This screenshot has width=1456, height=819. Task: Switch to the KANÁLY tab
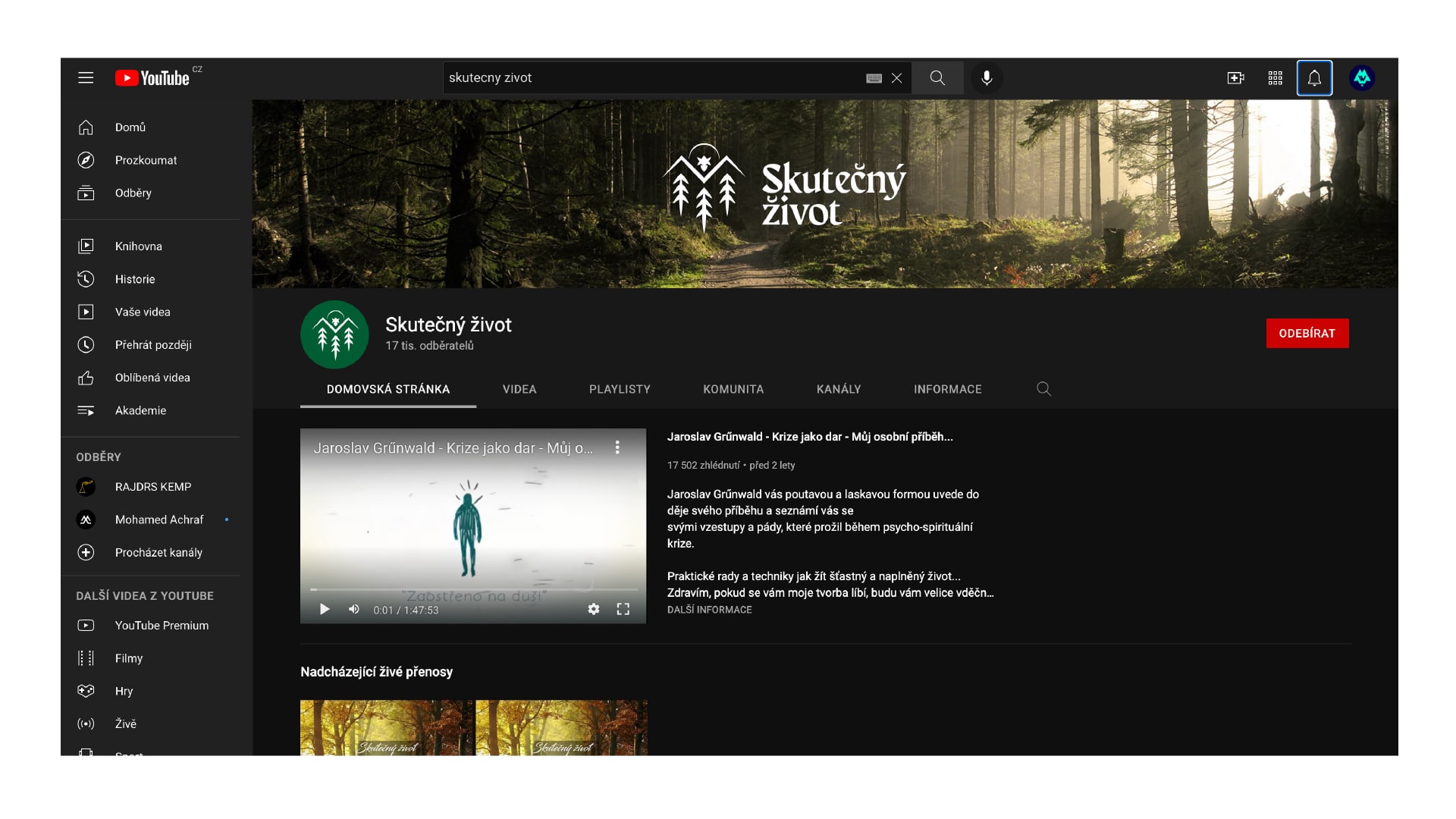pos(839,389)
